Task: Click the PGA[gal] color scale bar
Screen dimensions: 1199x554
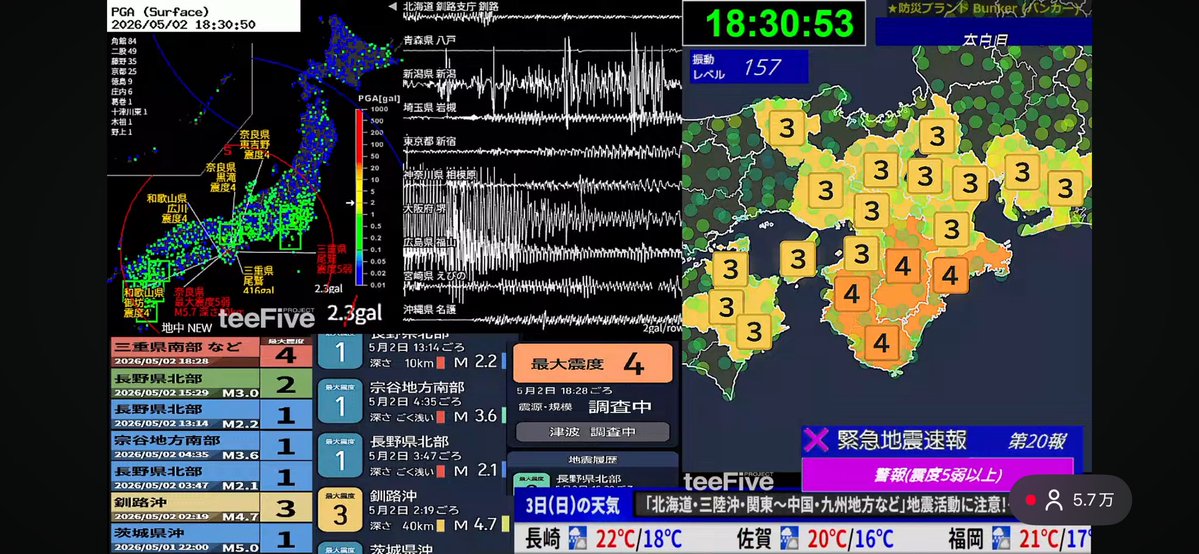Action: pyautogui.click(x=360, y=197)
